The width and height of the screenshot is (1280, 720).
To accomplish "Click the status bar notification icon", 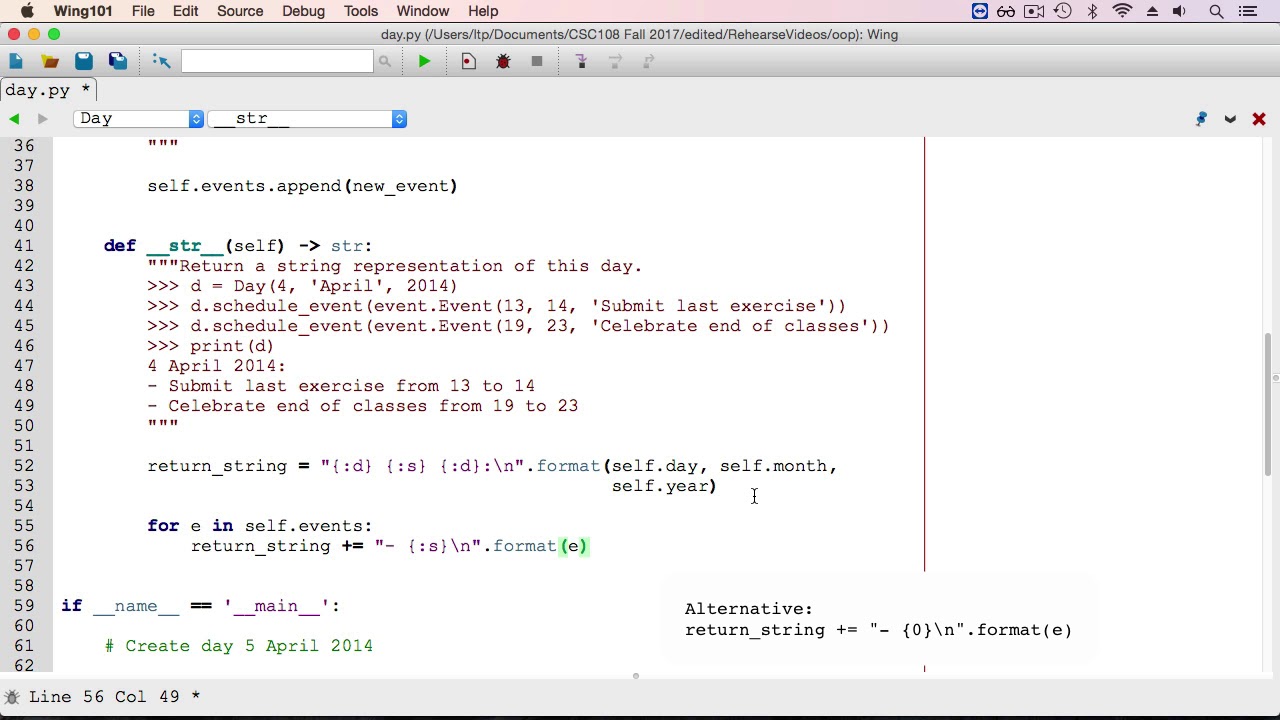I will (12, 696).
